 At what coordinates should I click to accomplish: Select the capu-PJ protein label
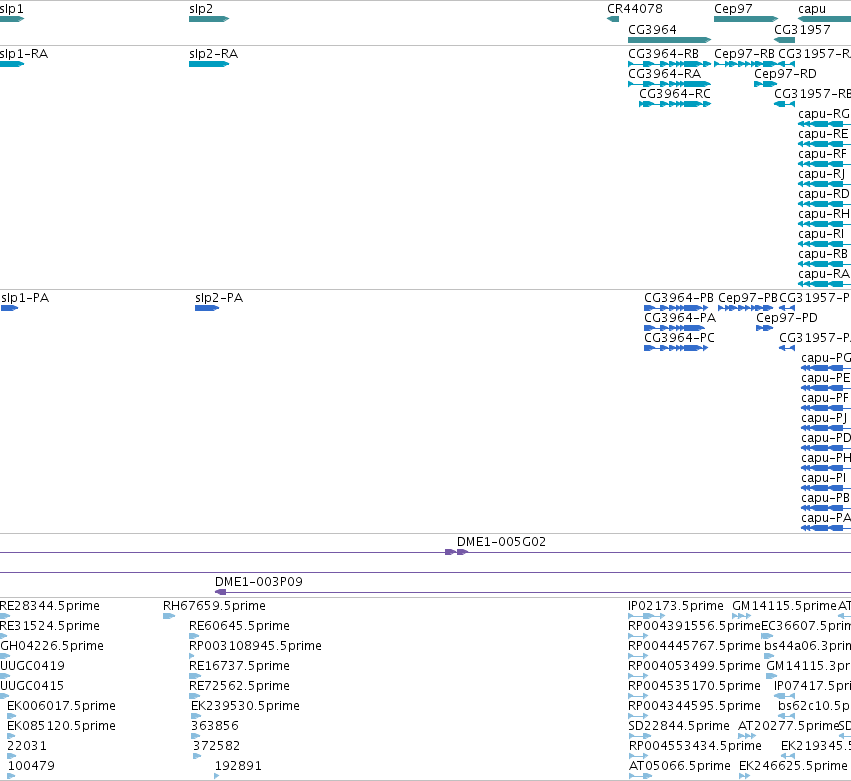click(x=824, y=418)
